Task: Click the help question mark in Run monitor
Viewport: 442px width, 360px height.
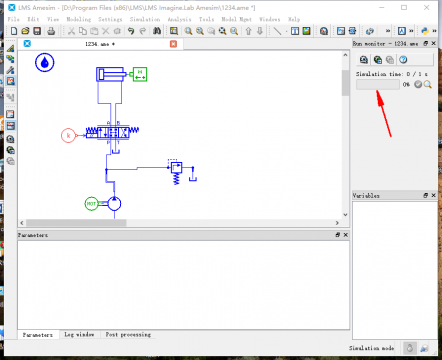Action: [x=403, y=60]
